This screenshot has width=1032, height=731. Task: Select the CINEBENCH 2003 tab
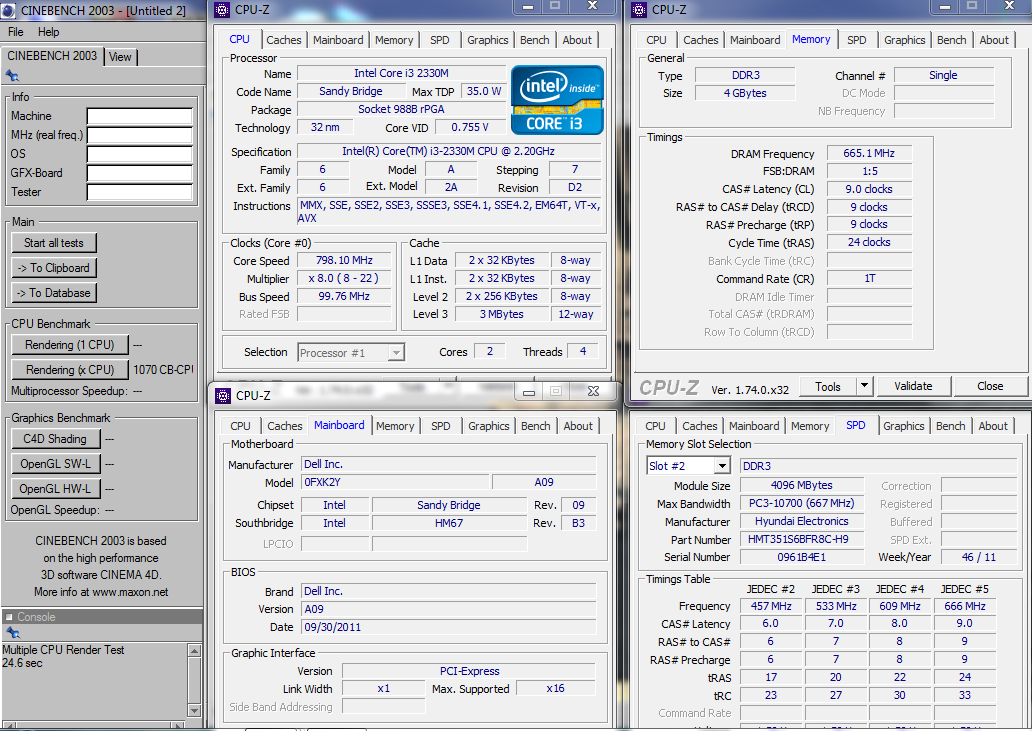point(52,56)
